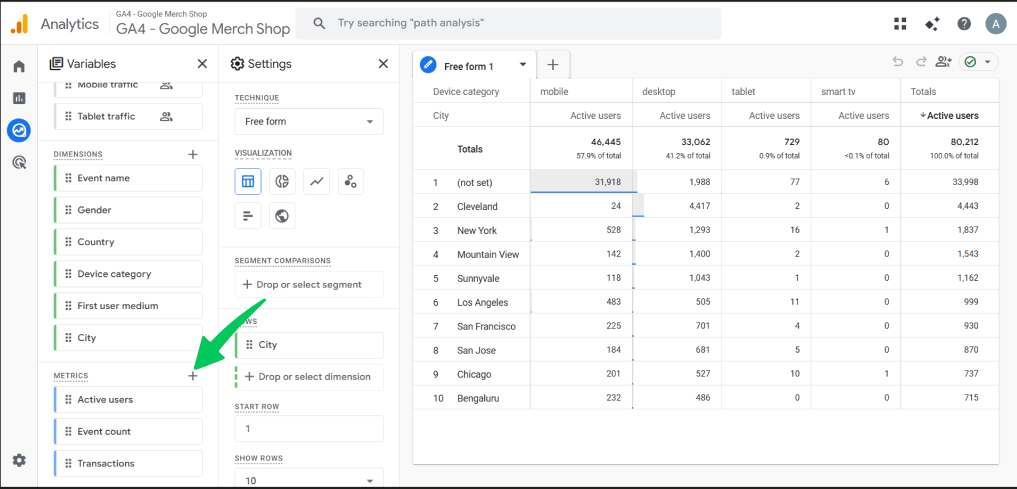Click the Cleveland row label
1017x489 pixels.
pos(477,206)
